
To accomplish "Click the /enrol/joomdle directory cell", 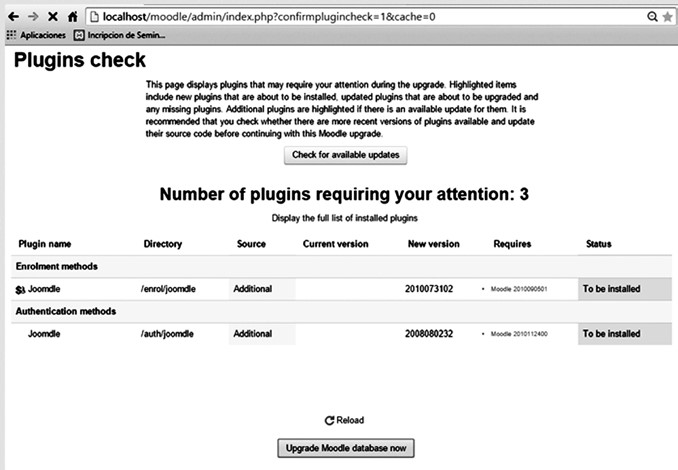I will click(x=168, y=289).
